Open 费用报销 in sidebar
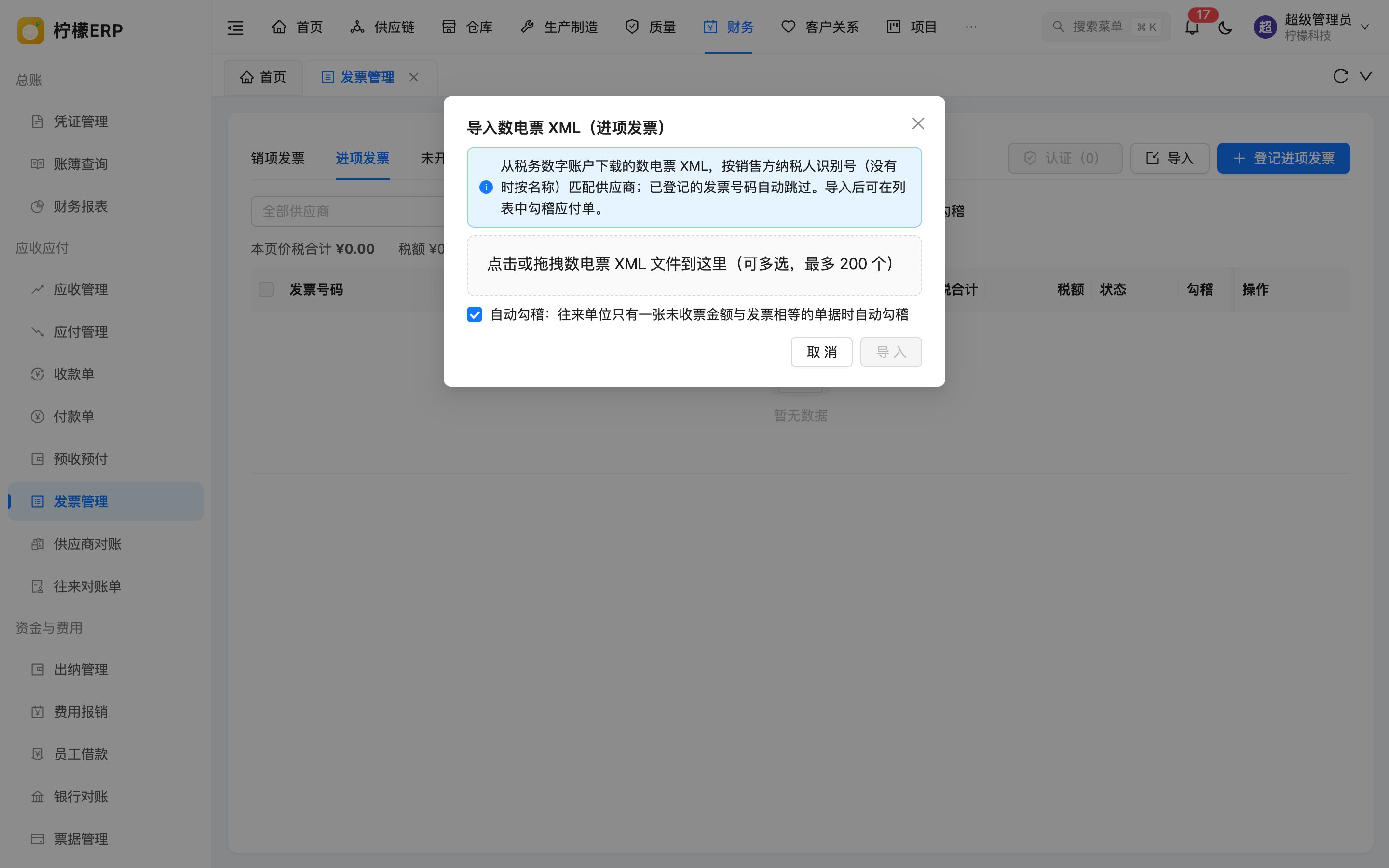1389x868 pixels. click(106, 712)
